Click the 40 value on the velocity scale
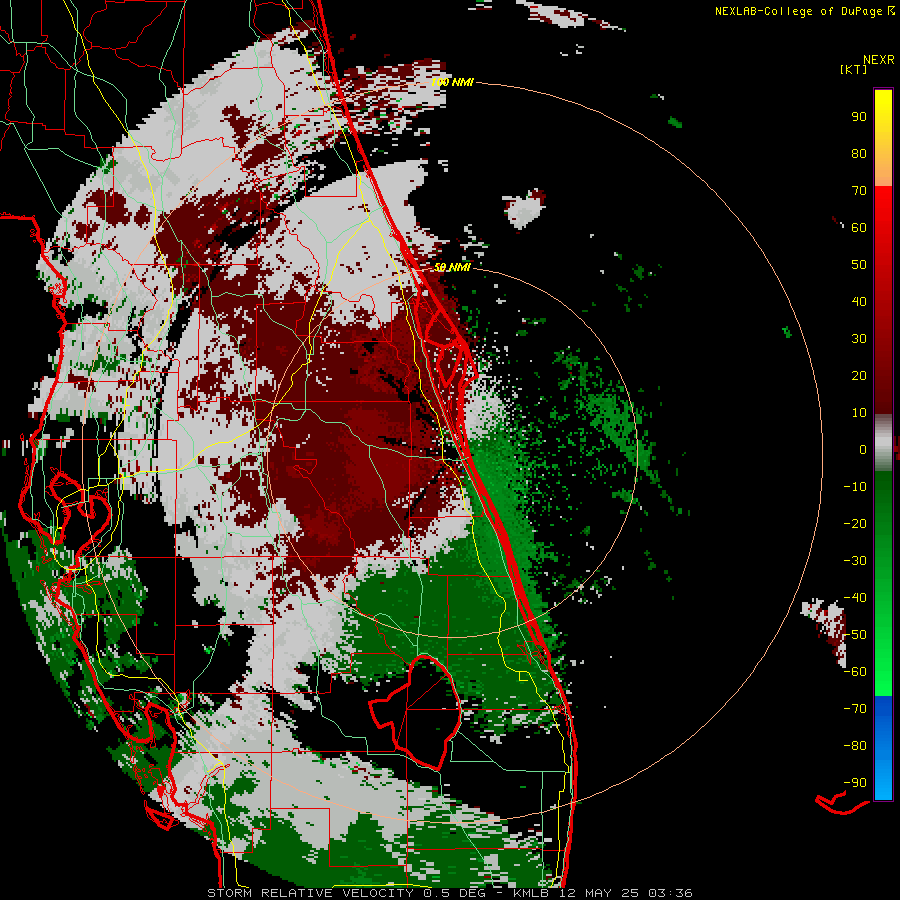This screenshot has height=900, width=900. pos(859,302)
